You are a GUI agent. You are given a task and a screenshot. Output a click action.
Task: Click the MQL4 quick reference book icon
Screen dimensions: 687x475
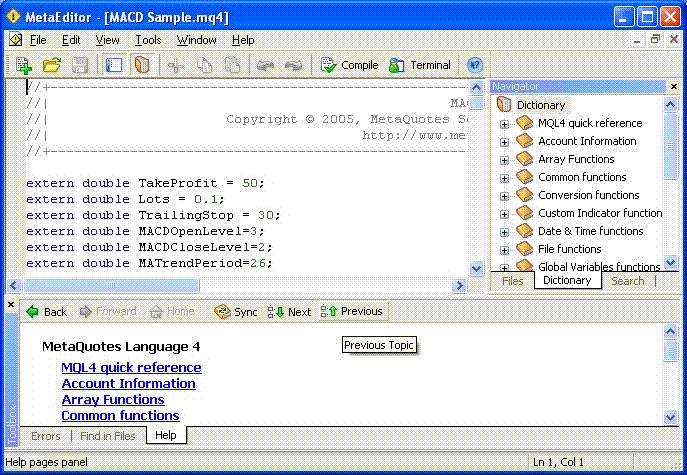point(524,123)
